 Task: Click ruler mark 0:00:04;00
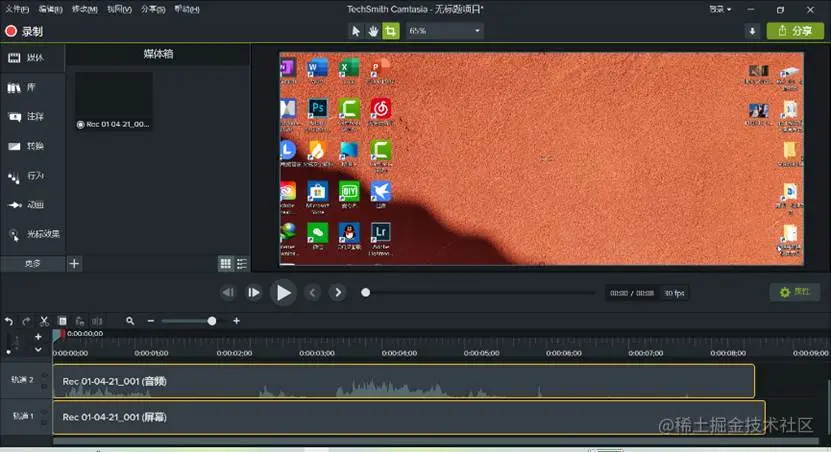[399, 353]
